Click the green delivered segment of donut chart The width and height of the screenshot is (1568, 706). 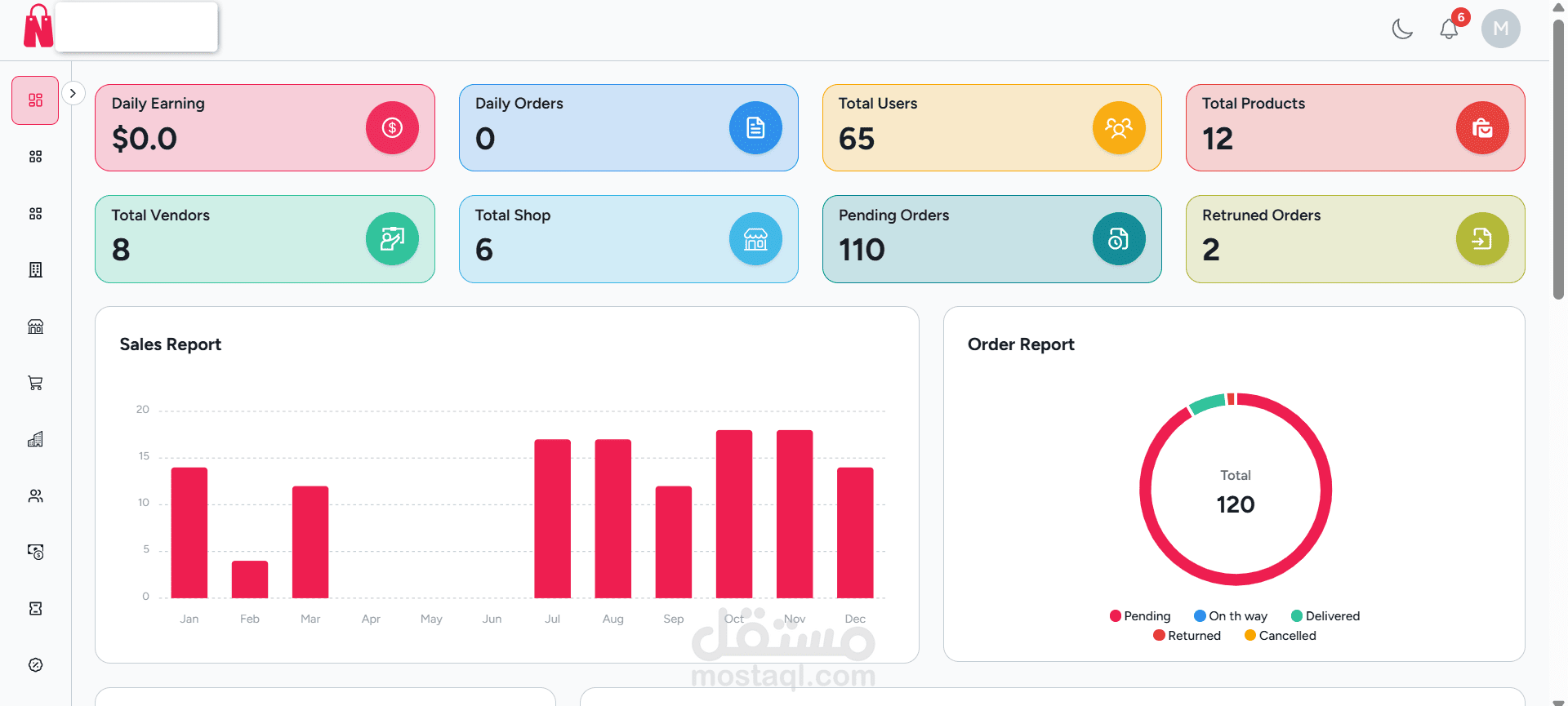1208,403
